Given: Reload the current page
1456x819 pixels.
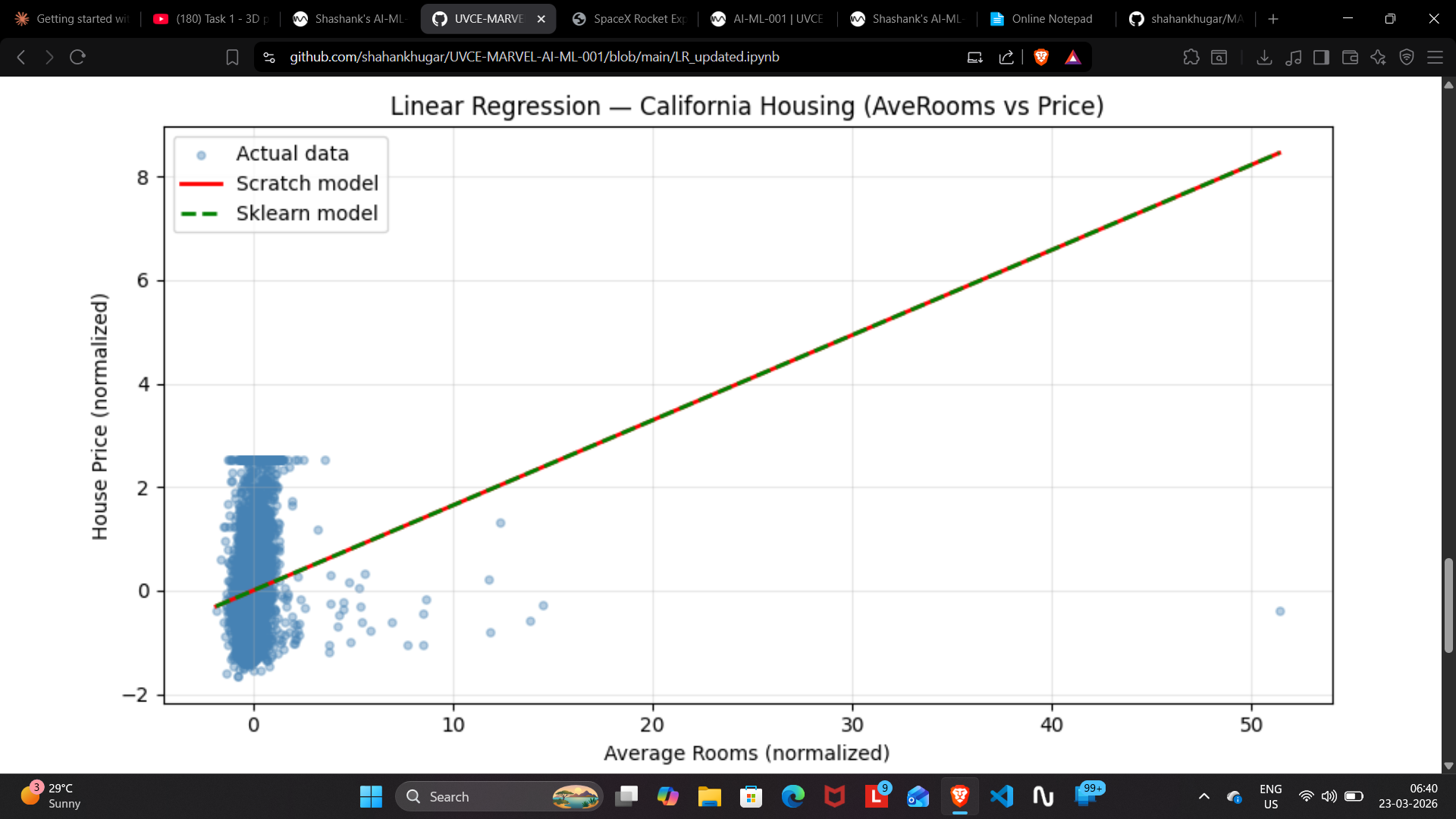Looking at the screenshot, I should 77,57.
